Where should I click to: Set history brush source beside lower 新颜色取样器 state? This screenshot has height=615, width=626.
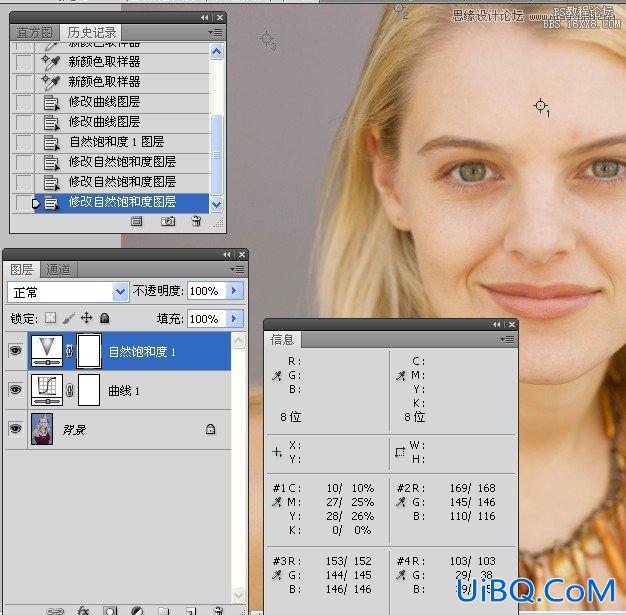click(23, 82)
